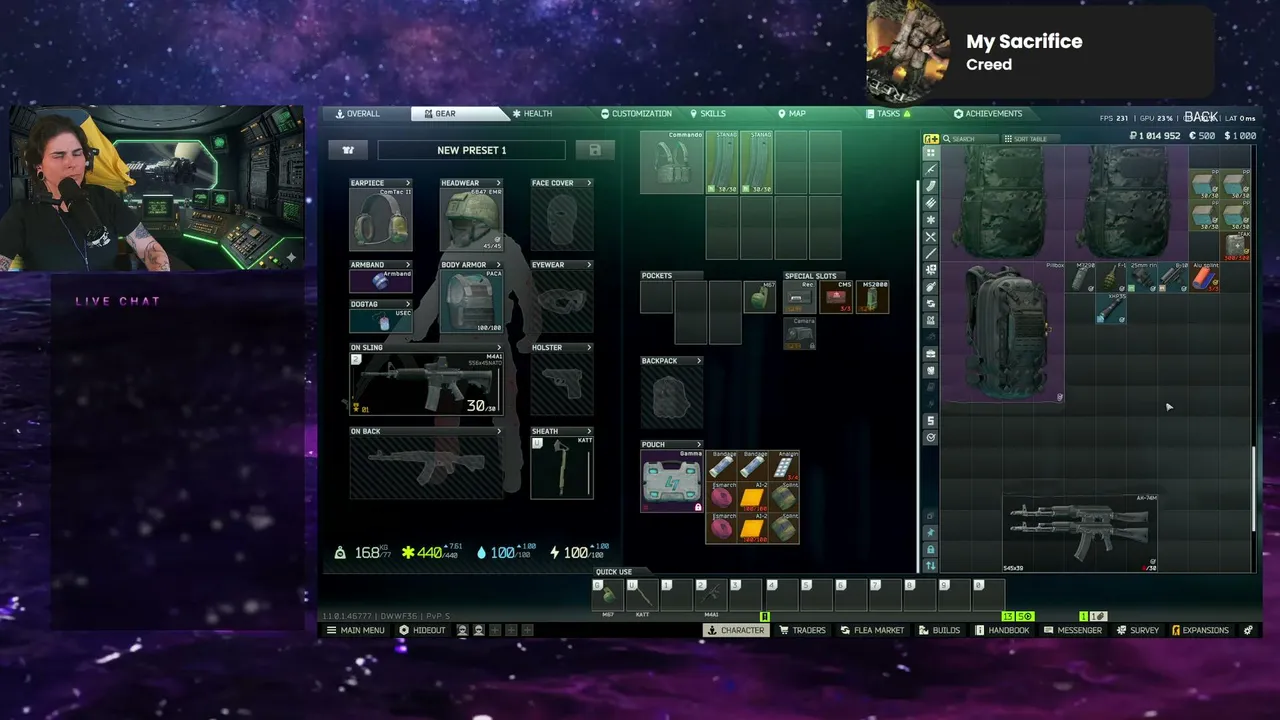Go to the Hideout
The height and width of the screenshot is (720, 1280).
pyautogui.click(x=422, y=630)
